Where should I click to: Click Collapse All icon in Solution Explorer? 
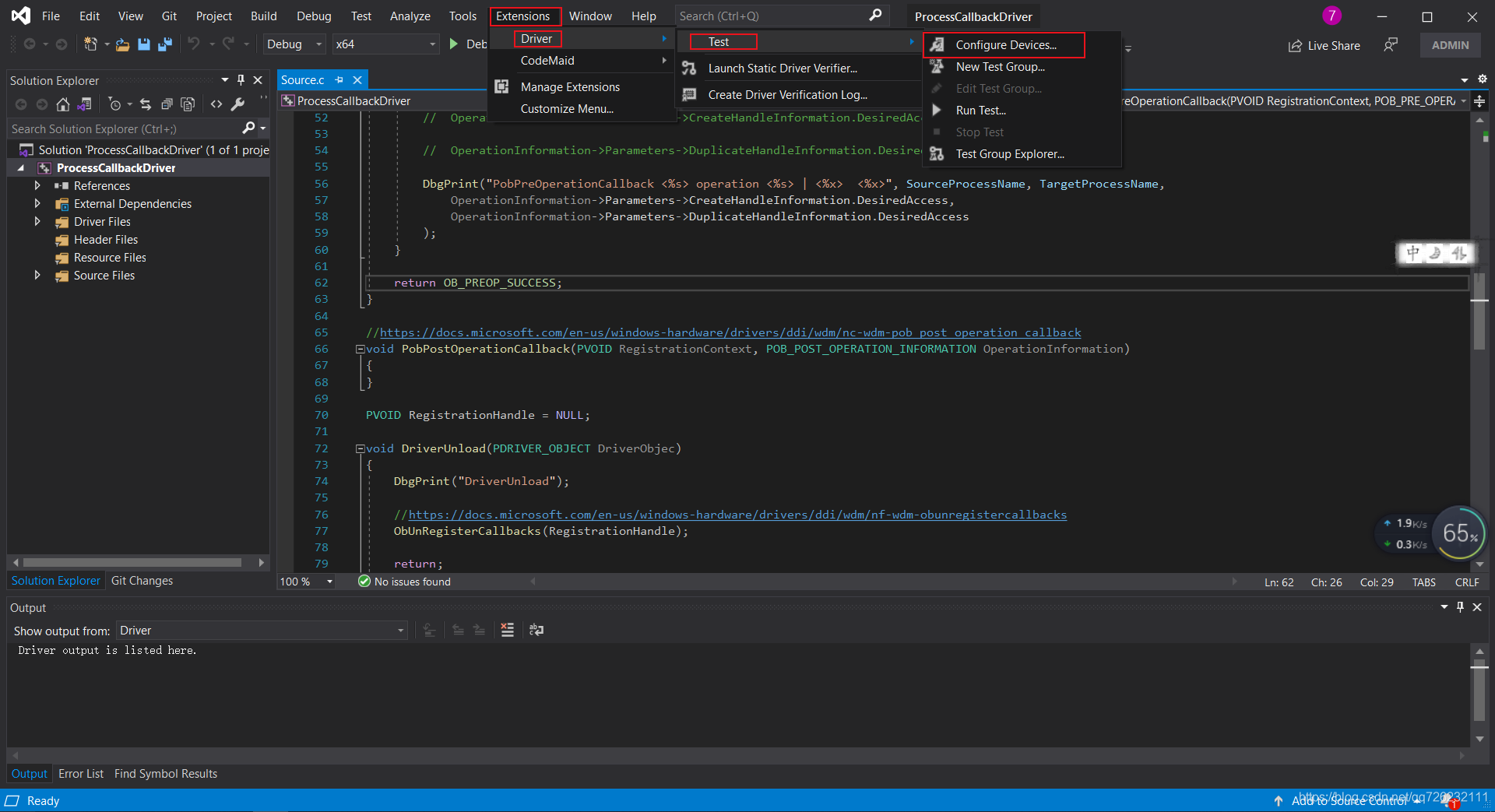pos(166,104)
